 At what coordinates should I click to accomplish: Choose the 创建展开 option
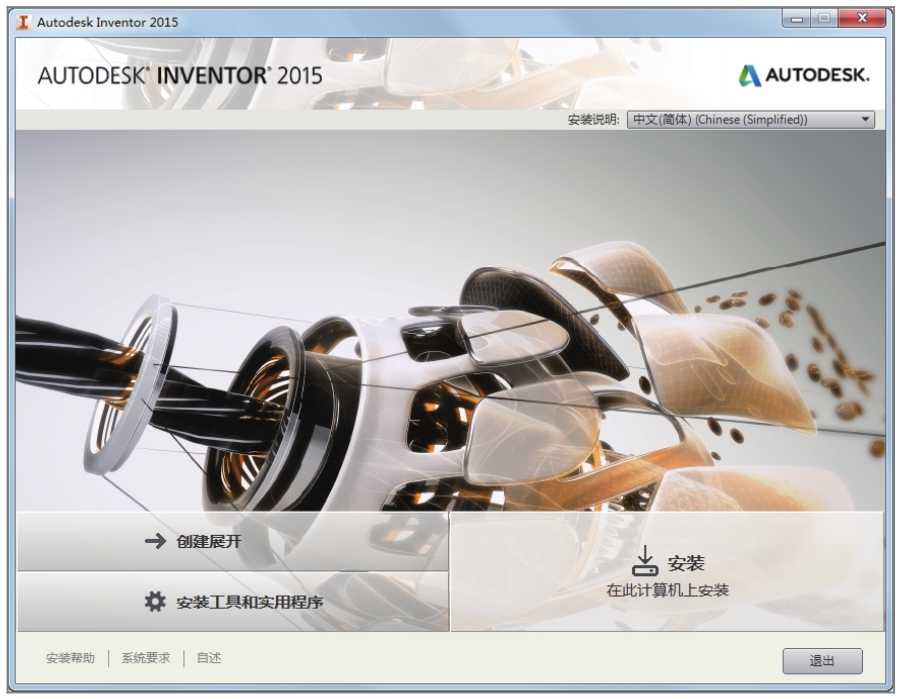click(x=209, y=541)
